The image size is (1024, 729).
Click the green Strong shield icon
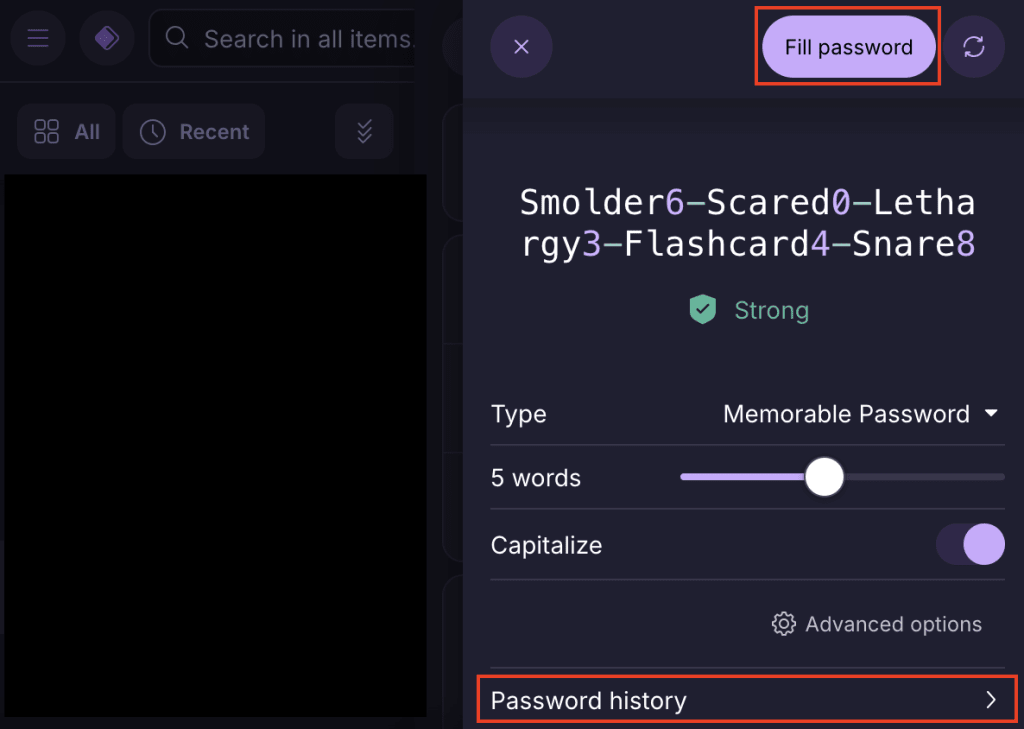tap(703, 310)
